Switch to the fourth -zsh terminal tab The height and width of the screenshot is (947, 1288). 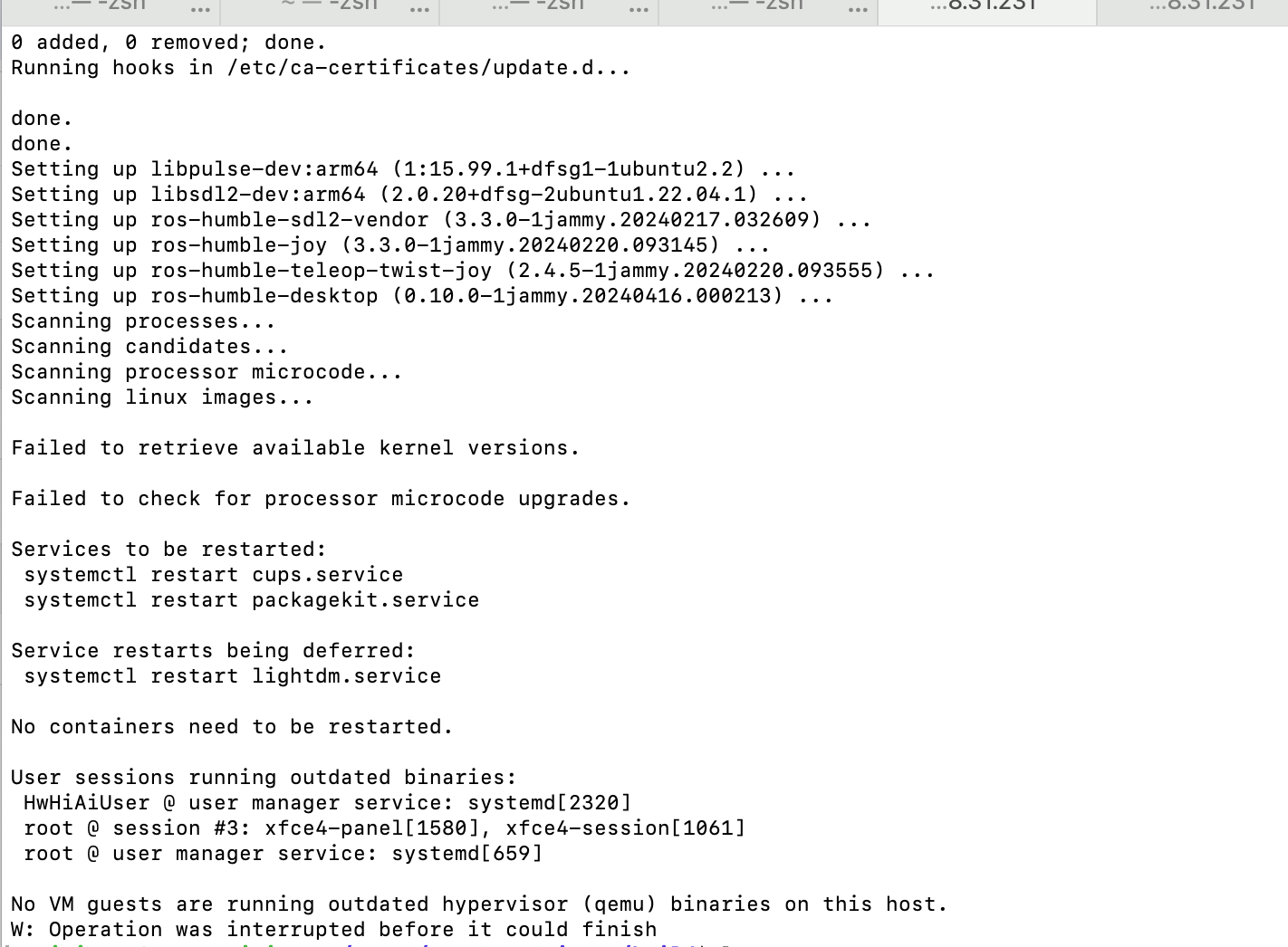(x=757, y=7)
